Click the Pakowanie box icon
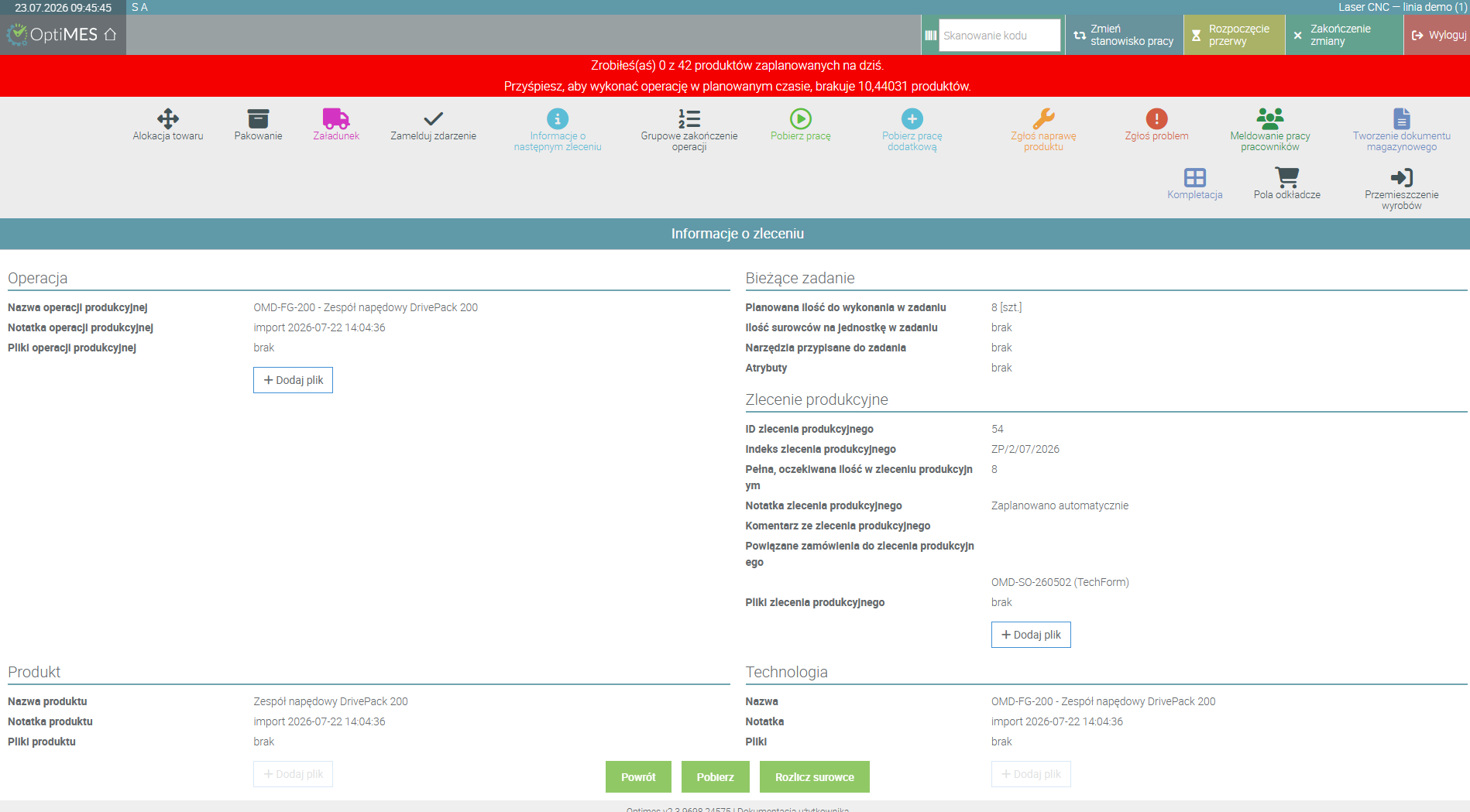1470x812 pixels. (x=258, y=118)
